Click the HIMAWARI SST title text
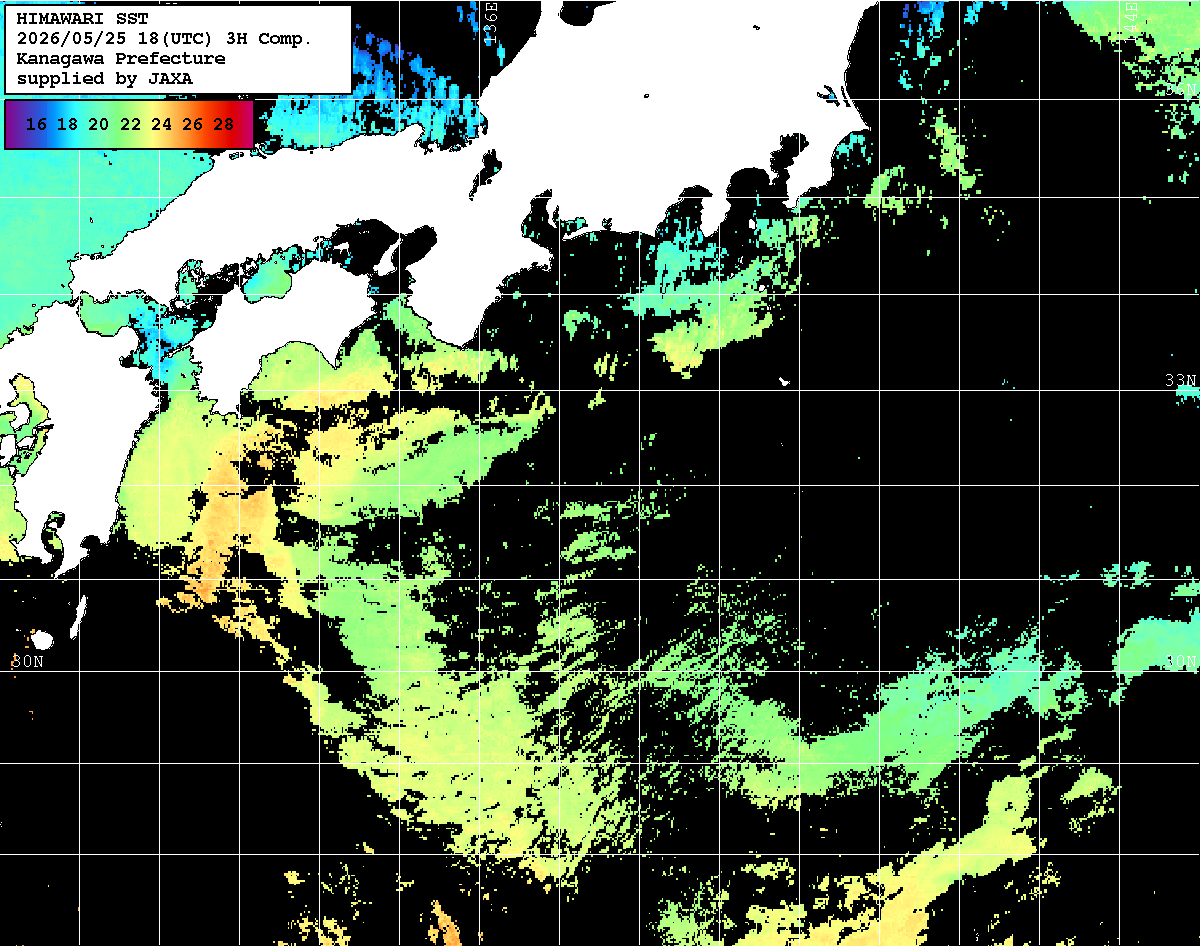The image size is (1200, 946). 82,18
